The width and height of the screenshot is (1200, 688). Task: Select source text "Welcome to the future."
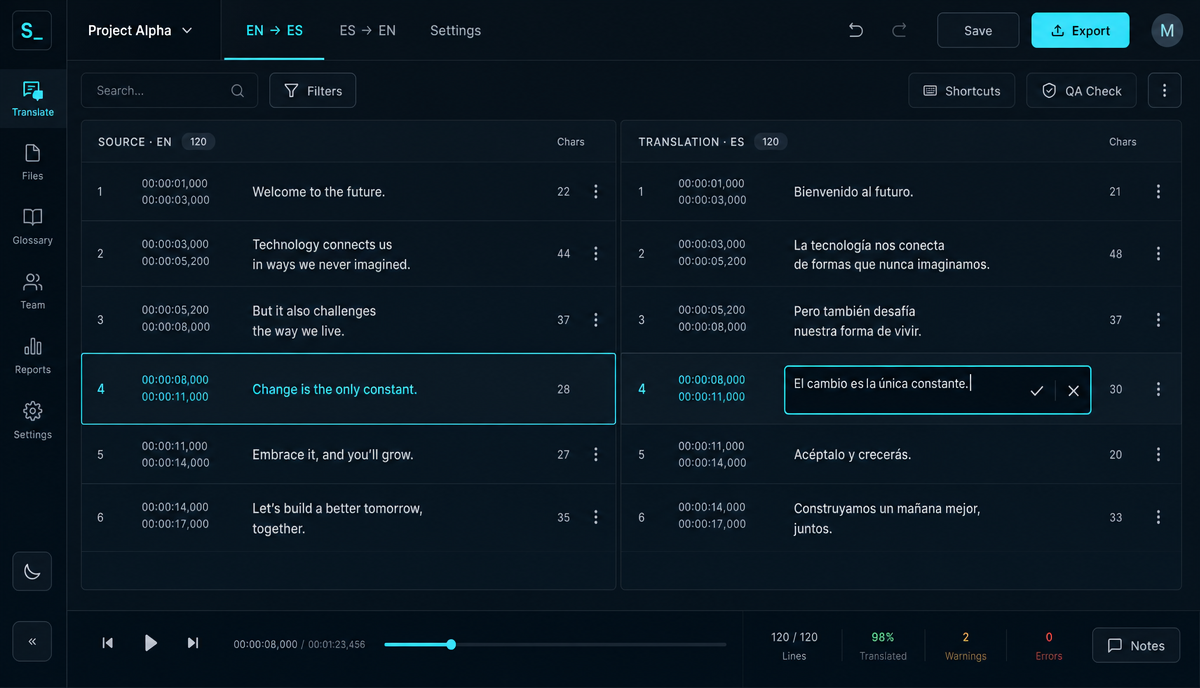click(318, 192)
